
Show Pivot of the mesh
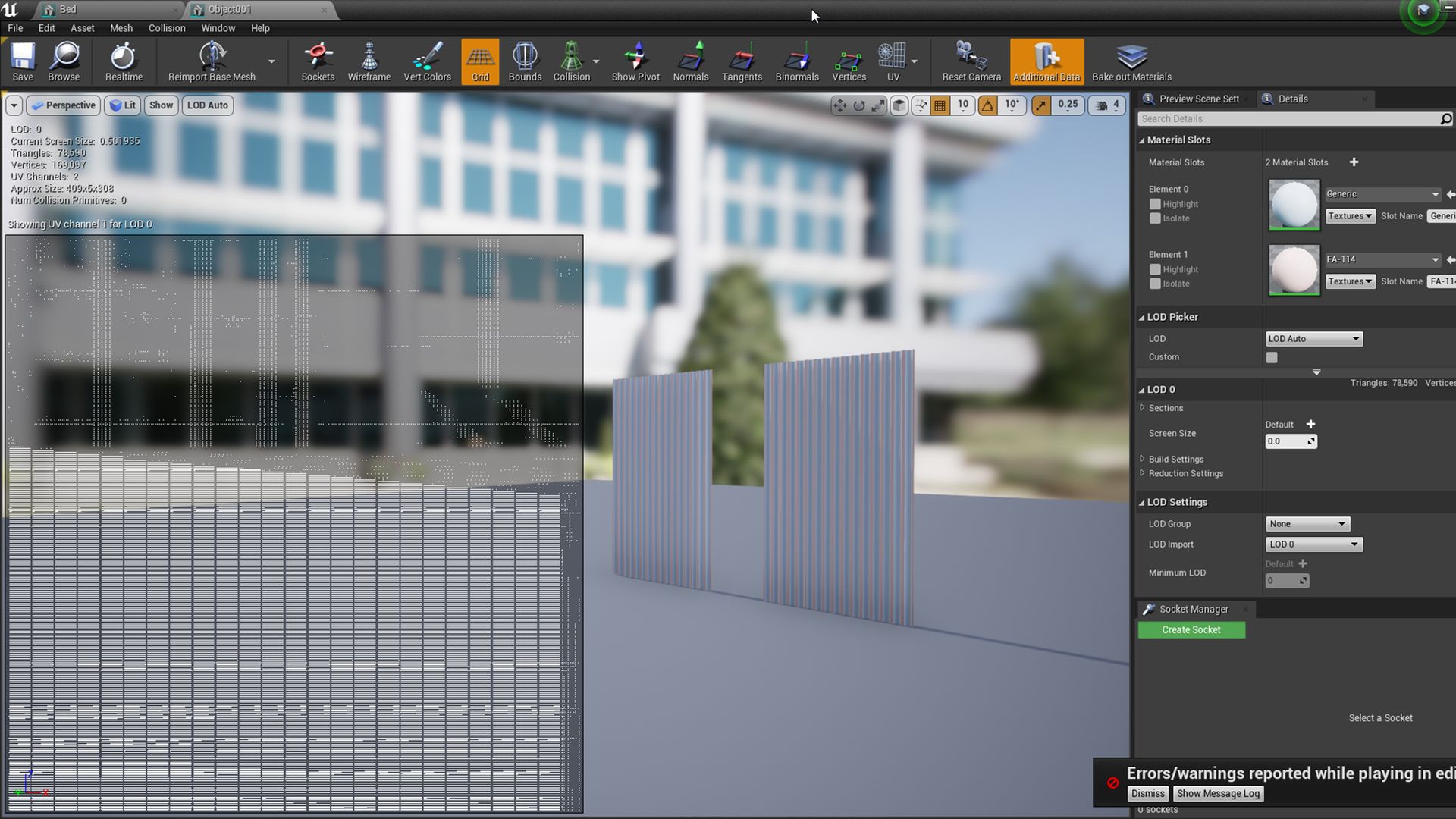tap(635, 61)
